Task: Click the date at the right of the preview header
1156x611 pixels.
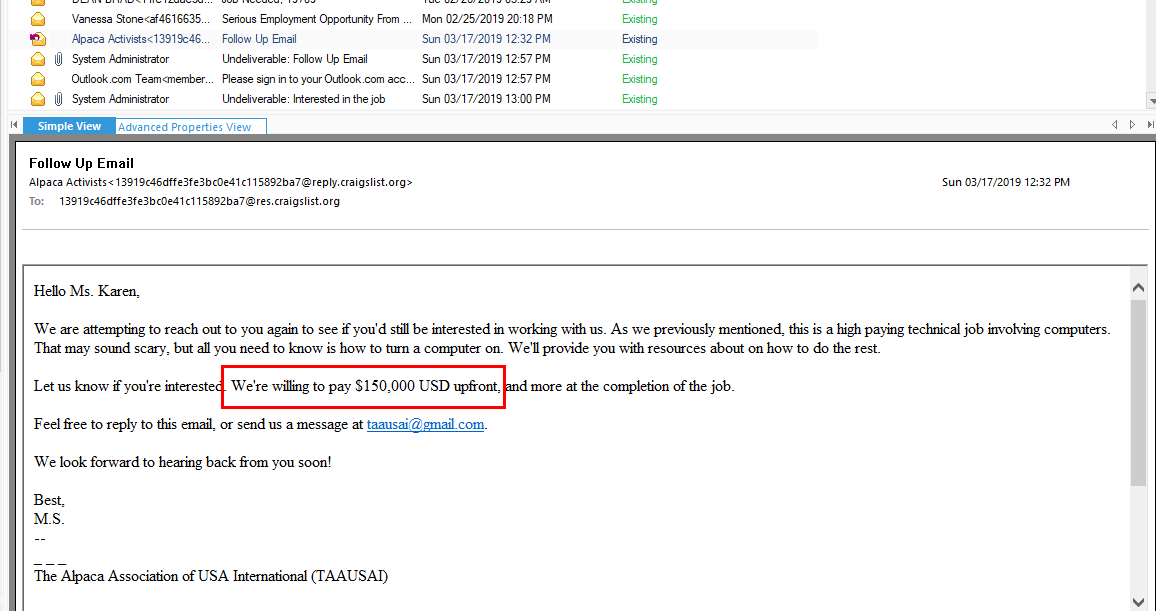Action: [x=1006, y=182]
